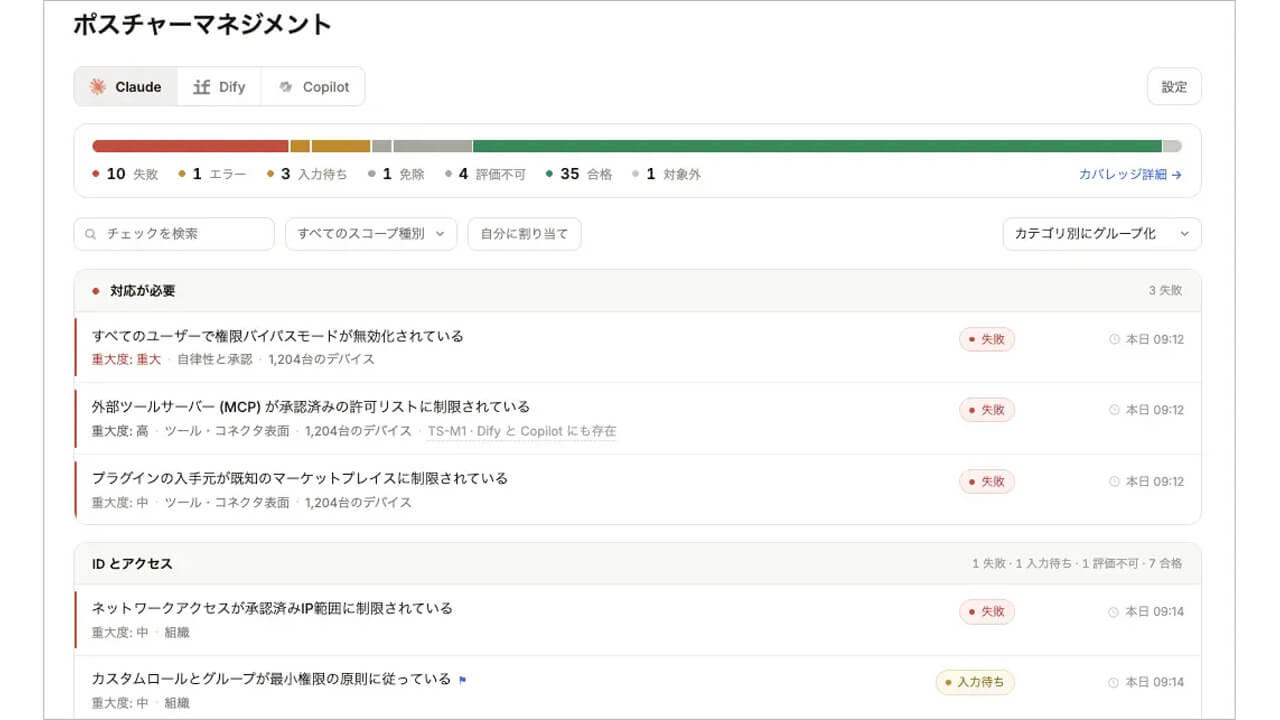This screenshot has width=1280, height=720.
Task: Toggle the 自分に割り当て filter
Action: 524,234
